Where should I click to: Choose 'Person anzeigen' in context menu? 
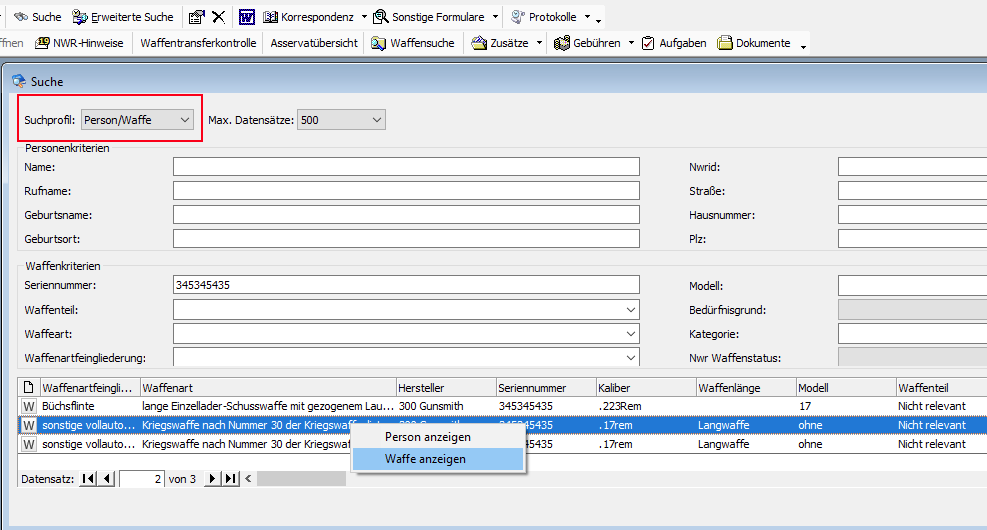[427, 437]
